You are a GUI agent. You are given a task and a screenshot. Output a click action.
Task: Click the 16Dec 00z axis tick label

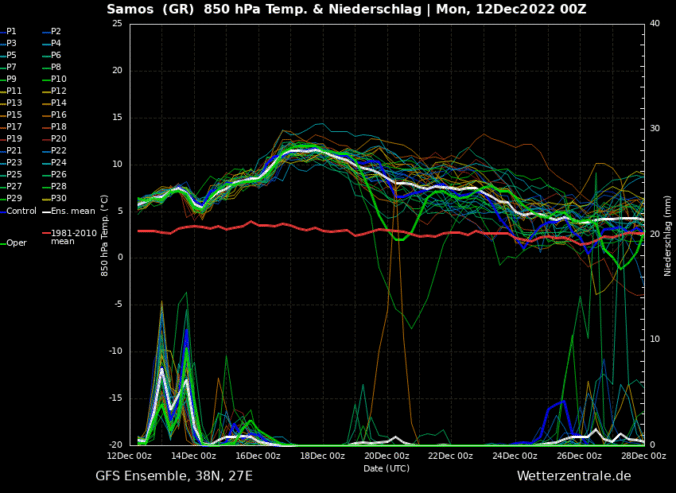[258, 456]
